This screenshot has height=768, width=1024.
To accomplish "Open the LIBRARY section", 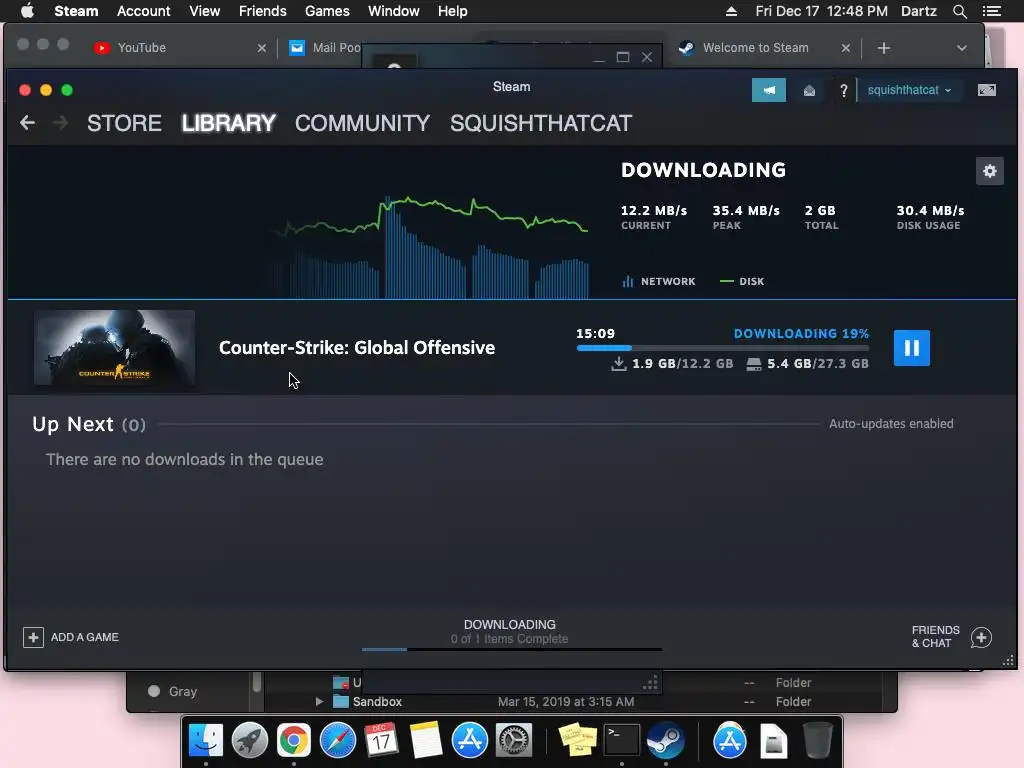I will coord(229,123).
